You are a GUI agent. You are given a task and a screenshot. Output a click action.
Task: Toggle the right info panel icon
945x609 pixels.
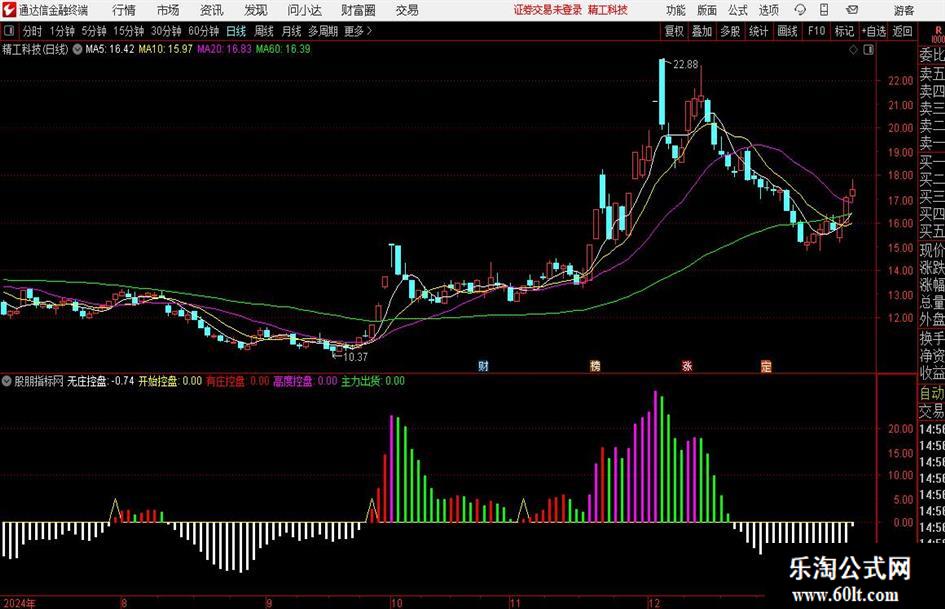[x=868, y=50]
